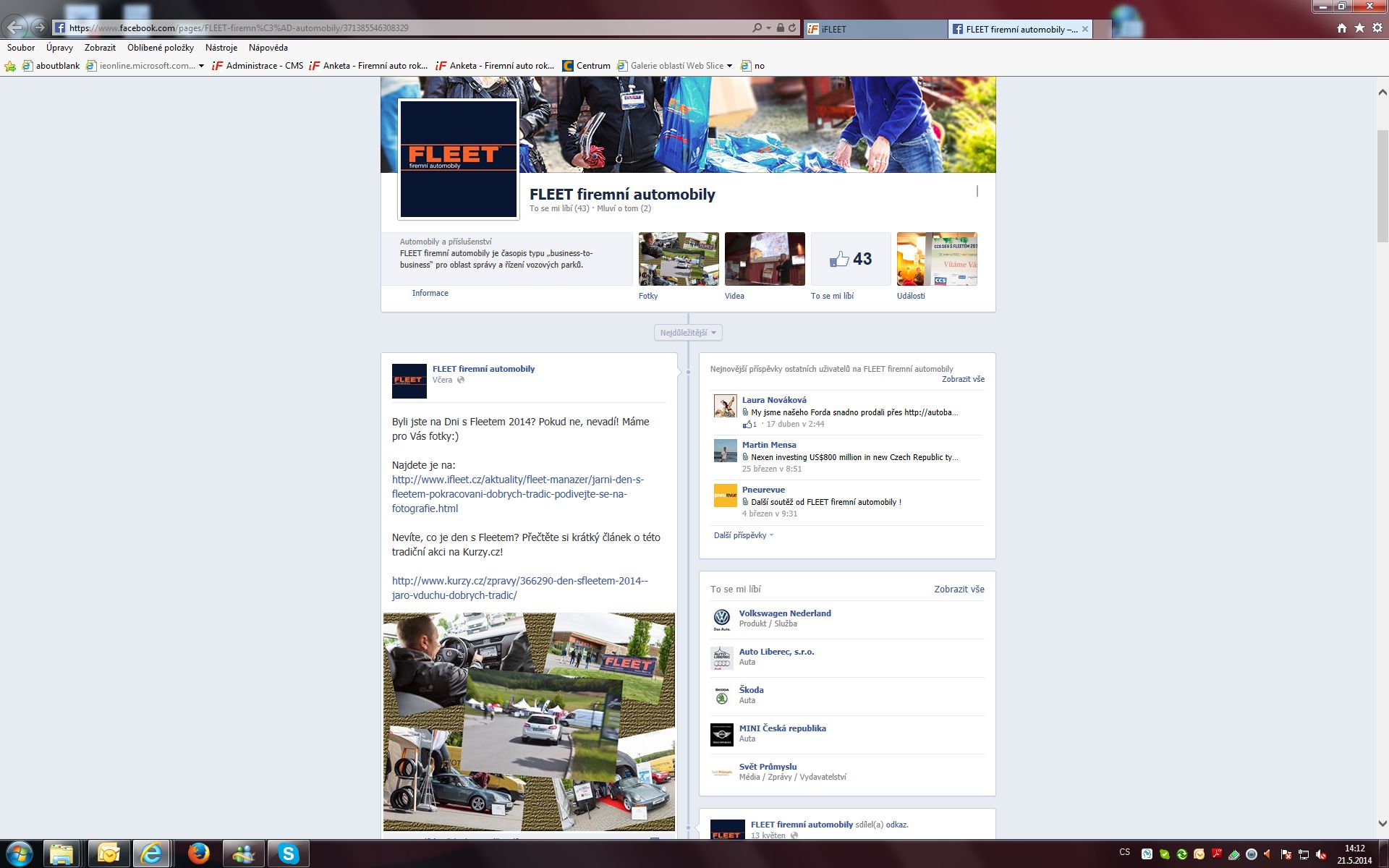Expand the Další příspěvky dropdown
The height and width of the screenshot is (868, 1389).
pos(744,535)
